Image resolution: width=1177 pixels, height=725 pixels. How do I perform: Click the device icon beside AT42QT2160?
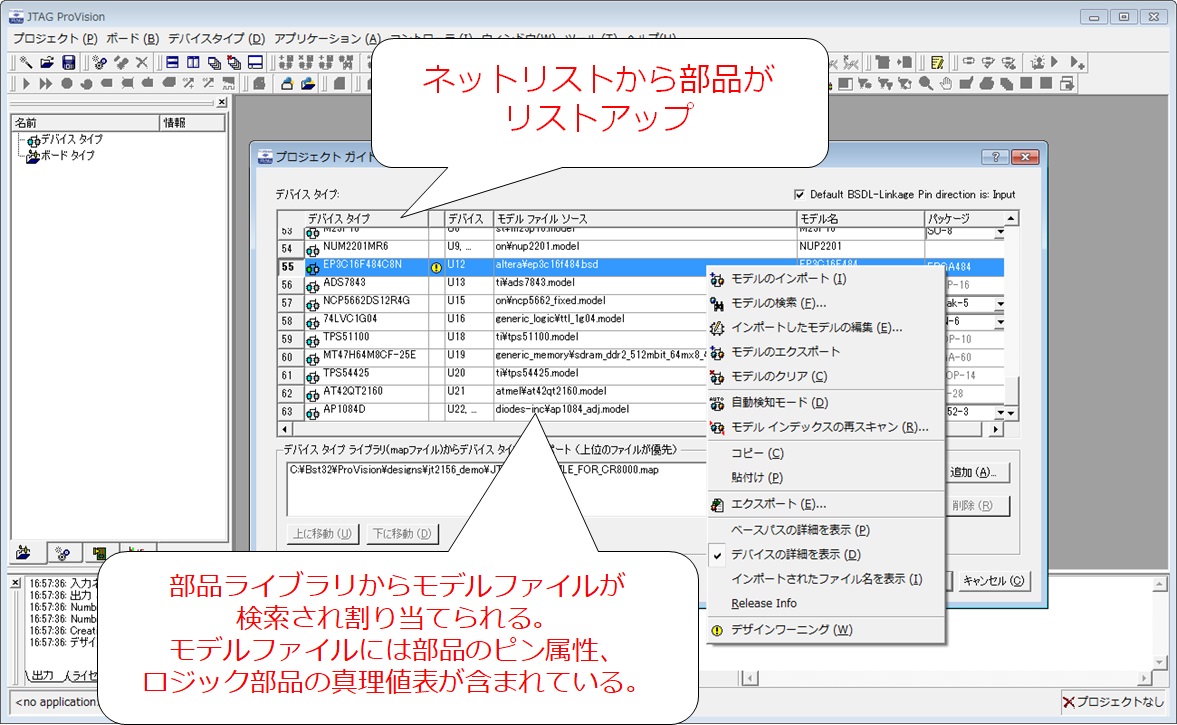[x=312, y=394]
